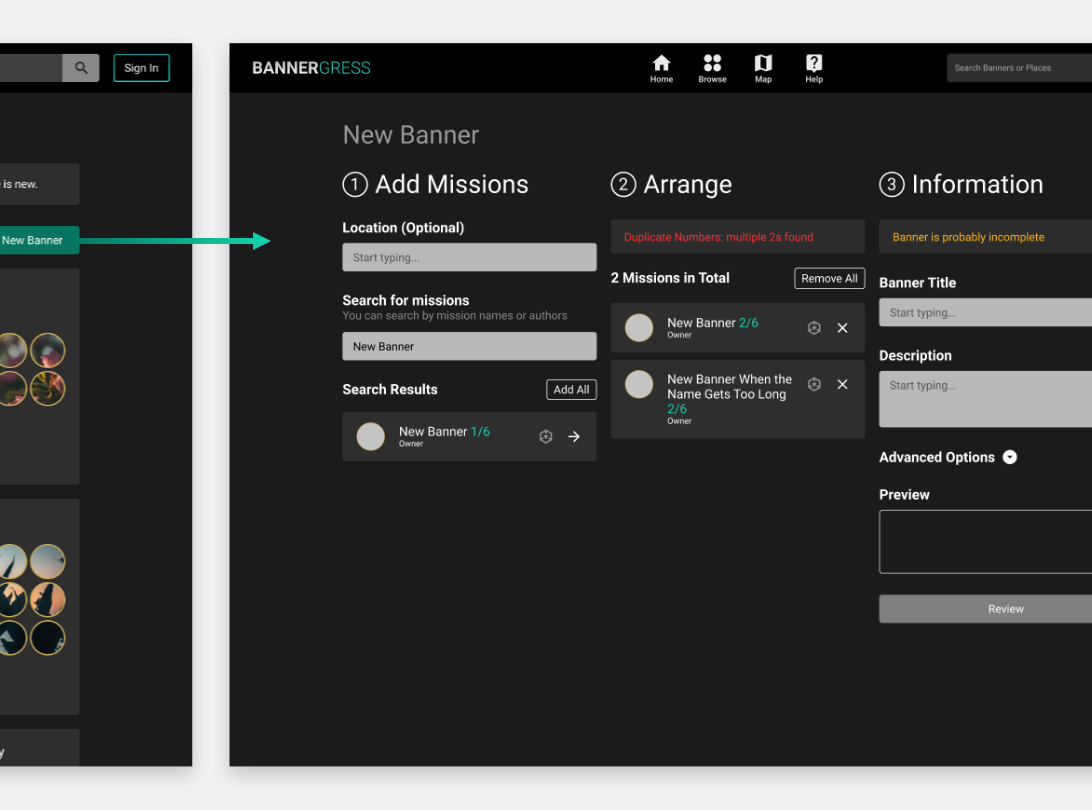This screenshot has width=1092, height=810.
Task: Open the Map icon in navigation
Action: tap(763, 68)
